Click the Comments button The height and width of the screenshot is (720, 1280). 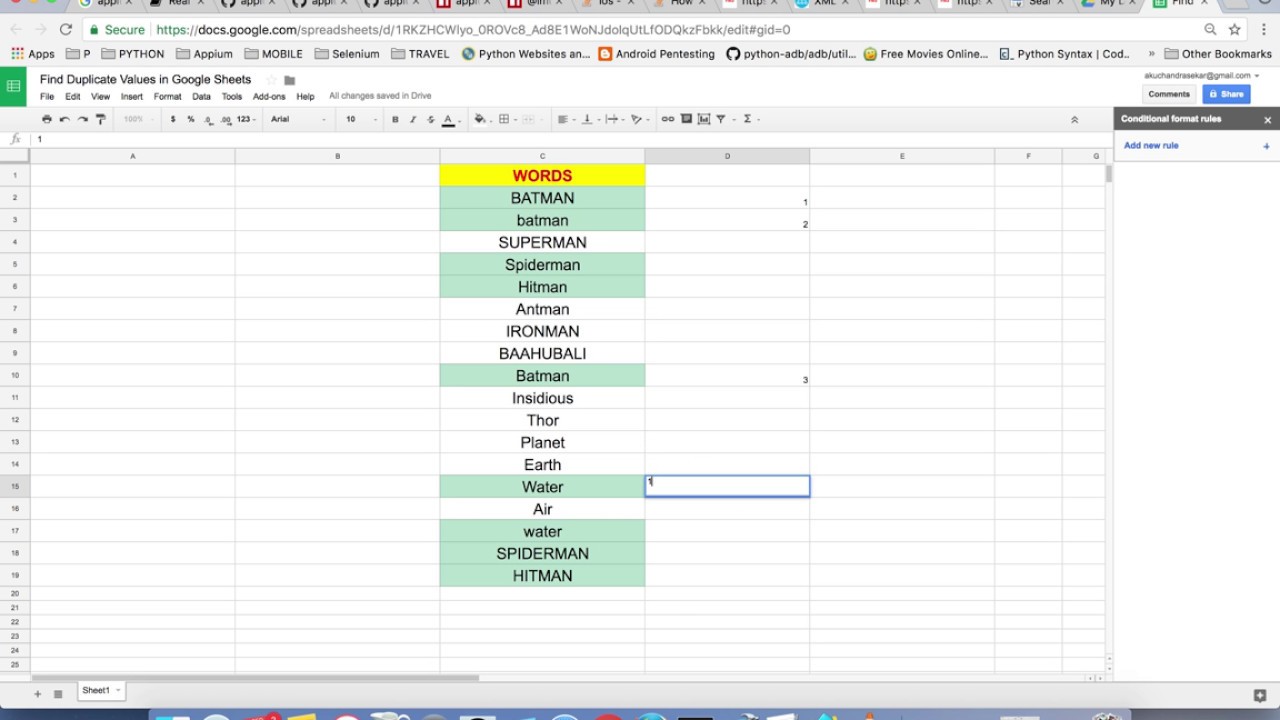coord(1169,94)
